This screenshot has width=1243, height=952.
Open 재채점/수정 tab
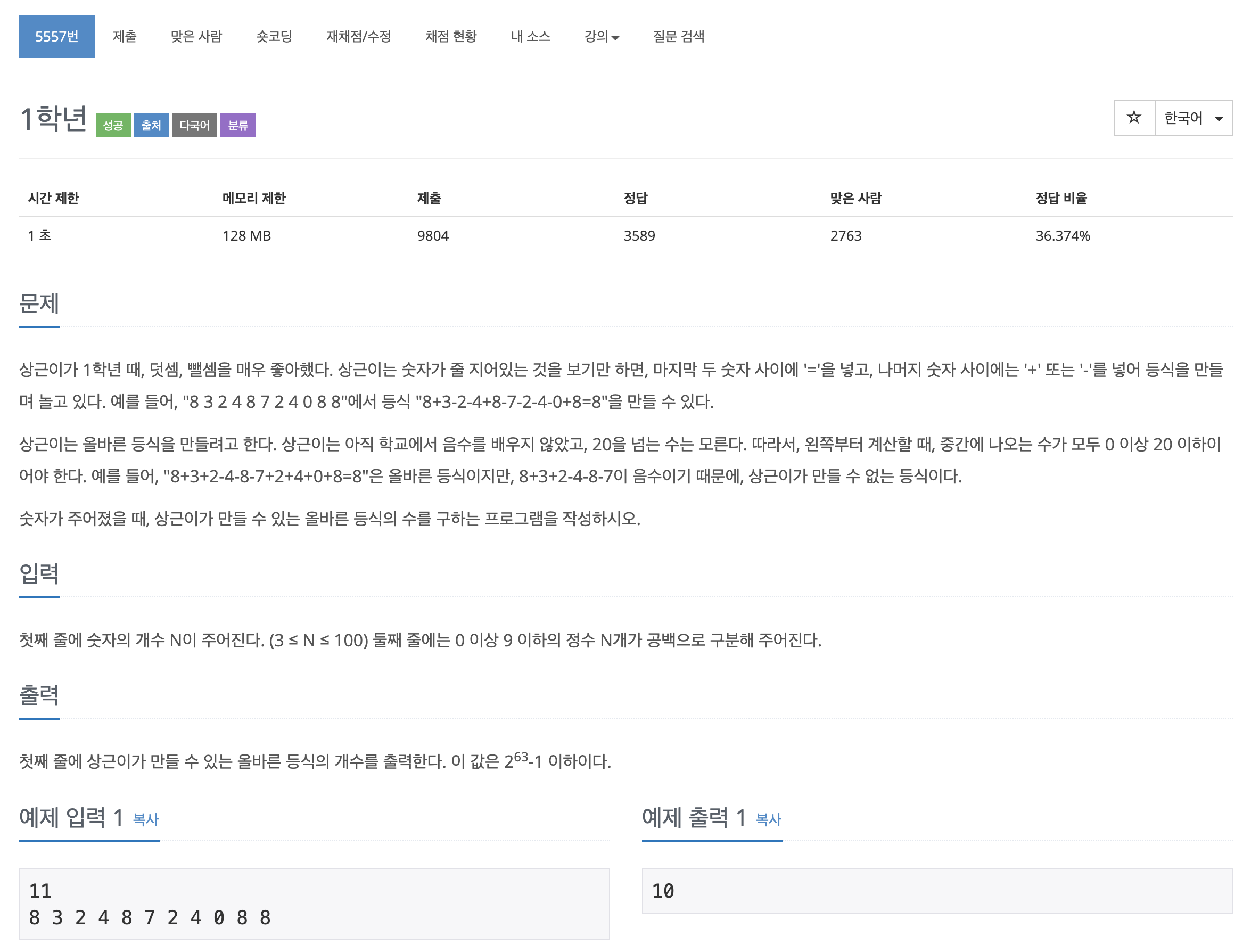(358, 36)
